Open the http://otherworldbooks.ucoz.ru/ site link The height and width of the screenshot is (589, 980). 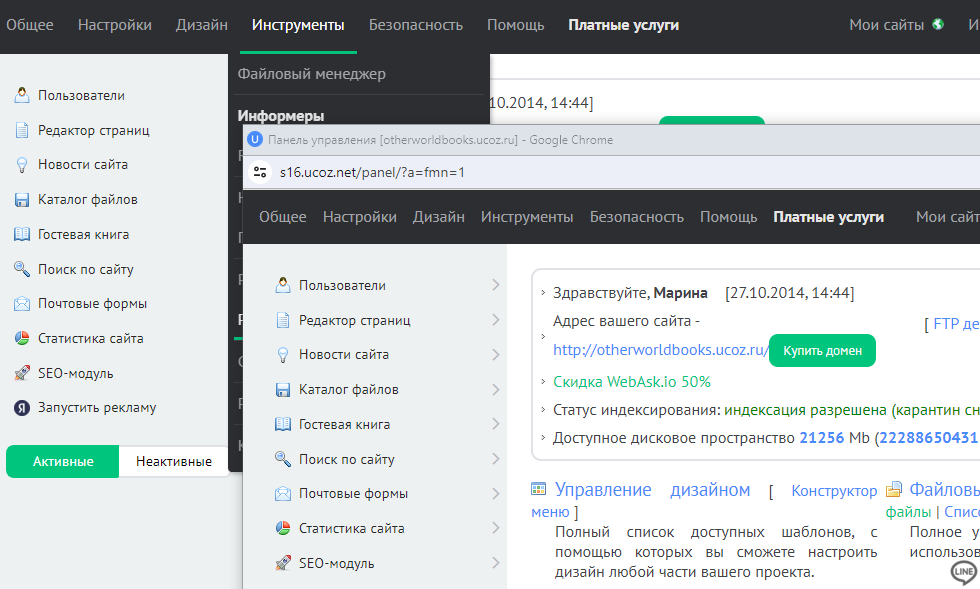tap(661, 350)
